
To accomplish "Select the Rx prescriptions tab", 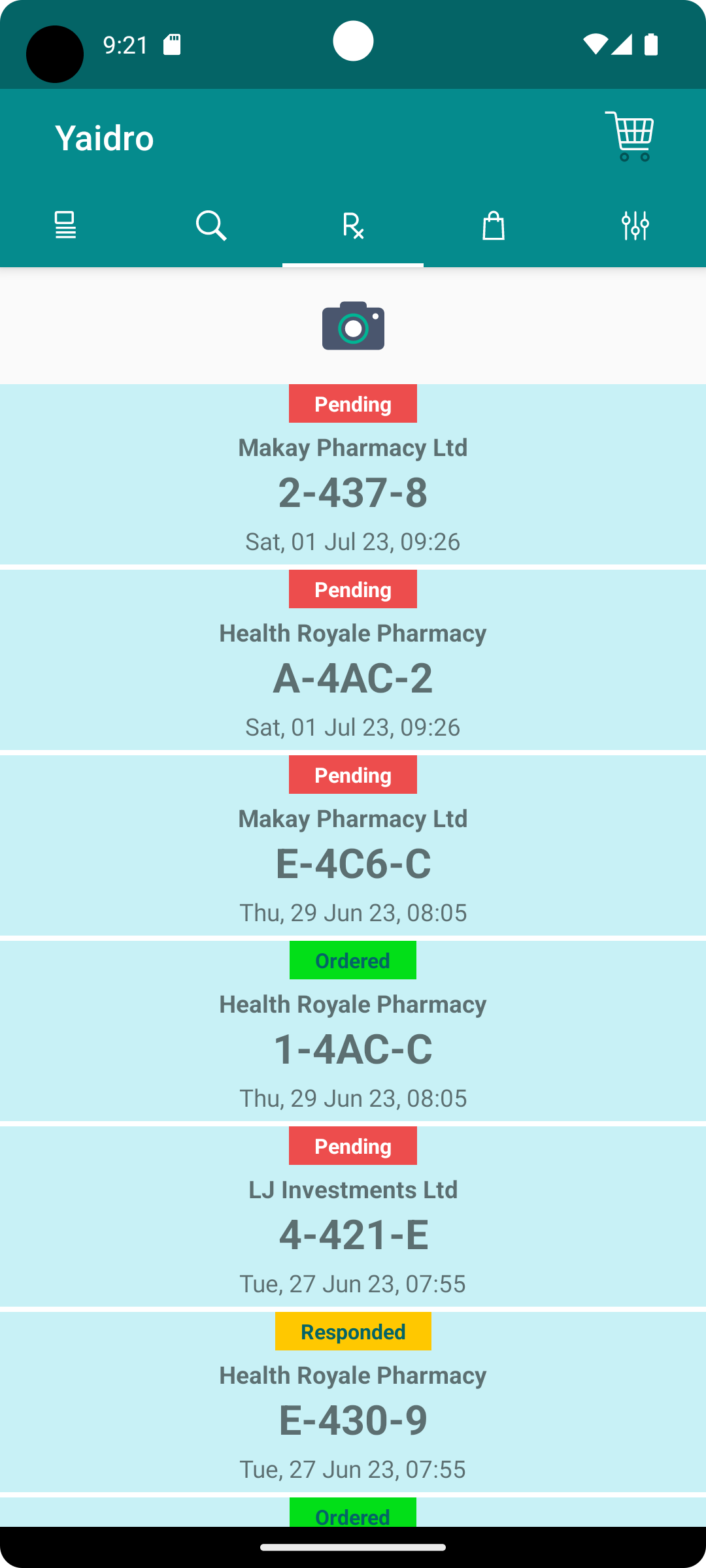I will [x=353, y=225].
